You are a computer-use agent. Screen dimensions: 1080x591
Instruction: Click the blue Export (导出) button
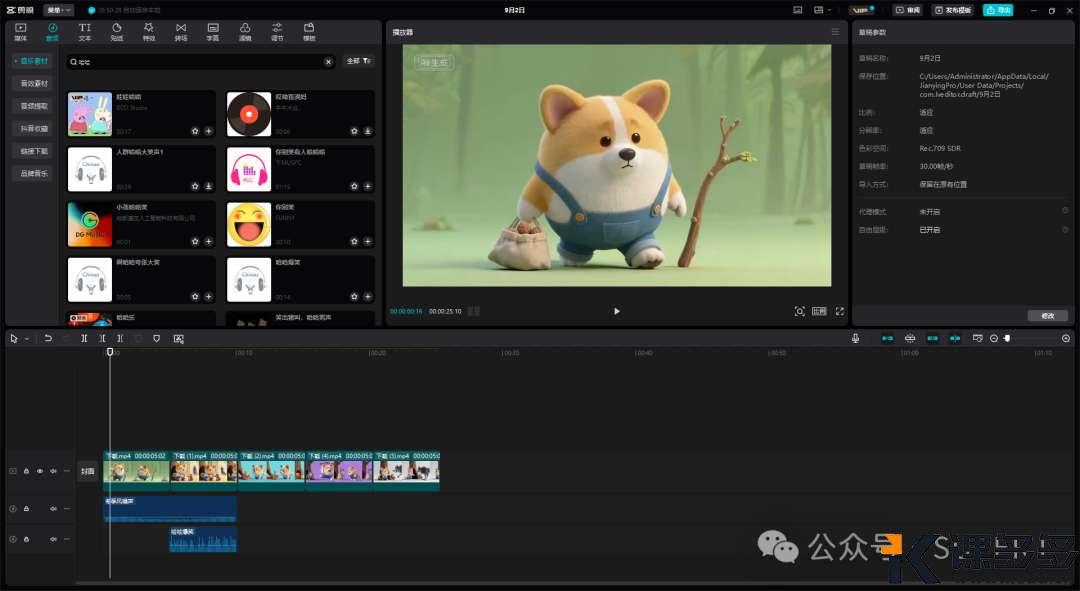[997, 10]
